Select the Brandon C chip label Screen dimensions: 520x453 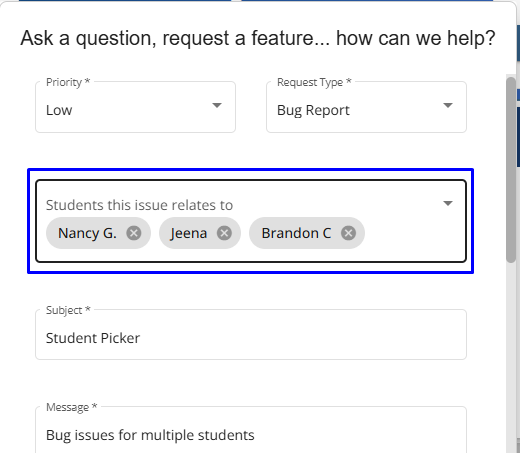[296, 233]
